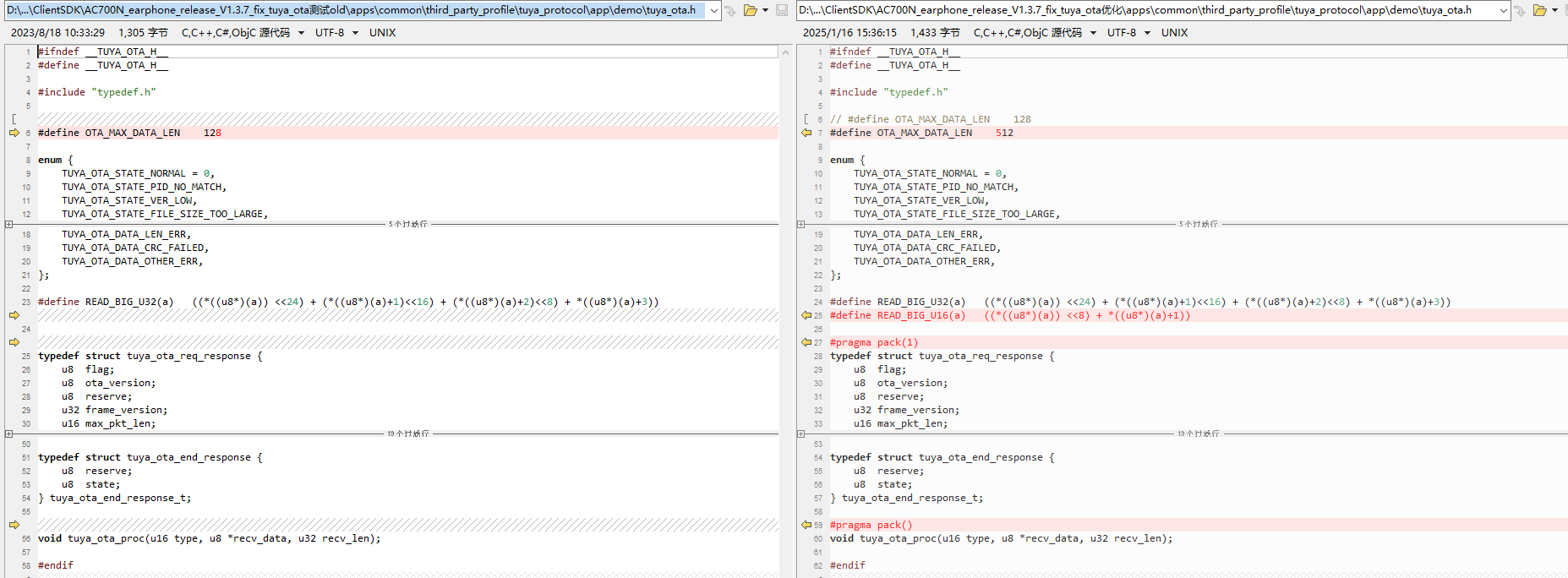Expand the left pane's 5 hidden lines
1568x578 pixels.
(8, 224)
